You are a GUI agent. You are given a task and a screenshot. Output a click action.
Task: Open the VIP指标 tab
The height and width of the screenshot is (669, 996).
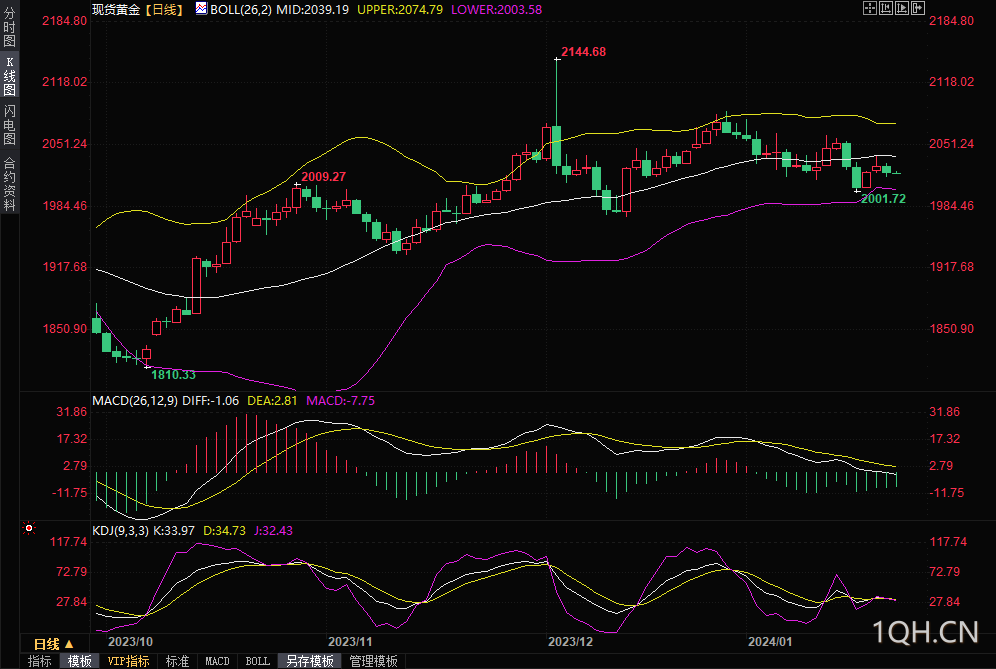[x=128, y=661]
